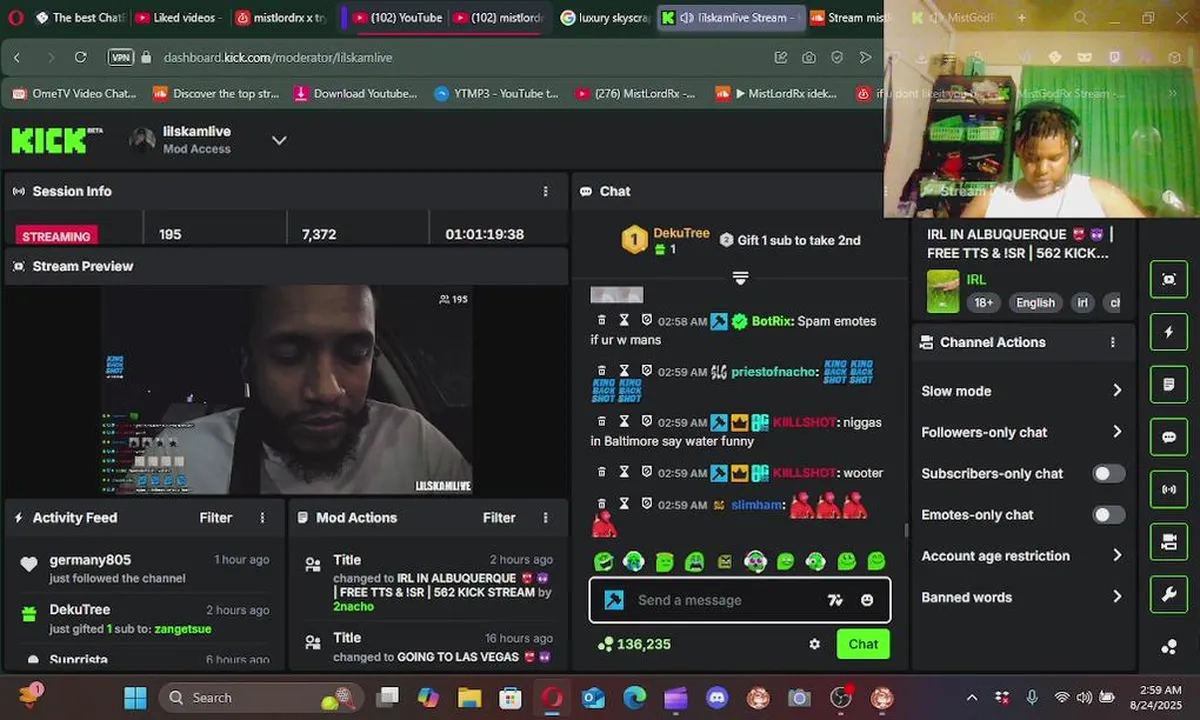Open the video camera icon in right sidebar
Screen dimensions: 1200x720
[x=1169, y=542]
